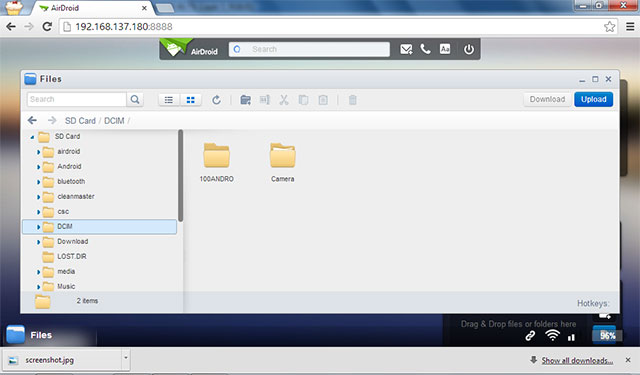Viewport: 640px width, 375px height.
Task: Expand the csc folder node
Action: coord(38,212)
